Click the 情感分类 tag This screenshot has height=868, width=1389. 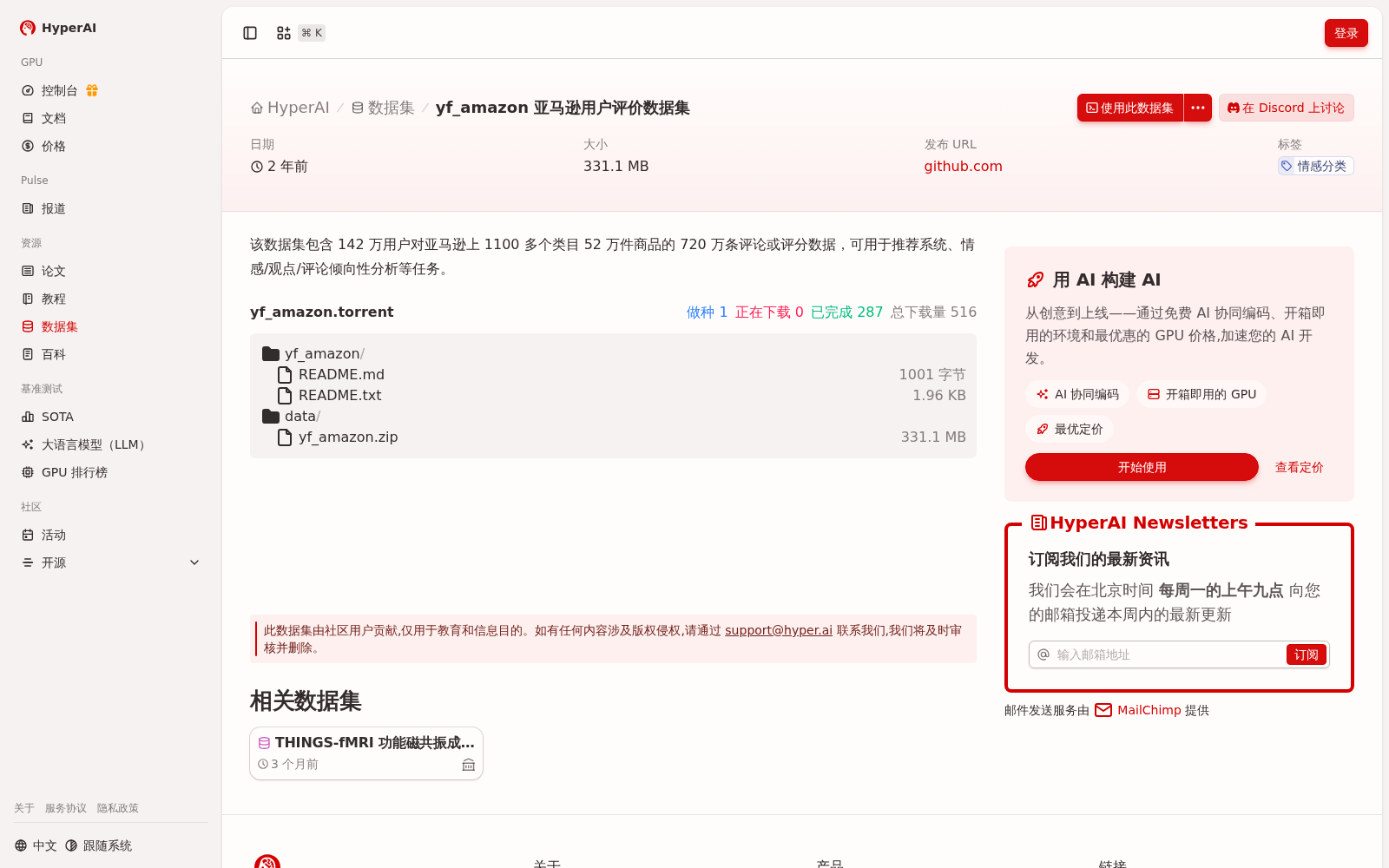click(1315, 166)
